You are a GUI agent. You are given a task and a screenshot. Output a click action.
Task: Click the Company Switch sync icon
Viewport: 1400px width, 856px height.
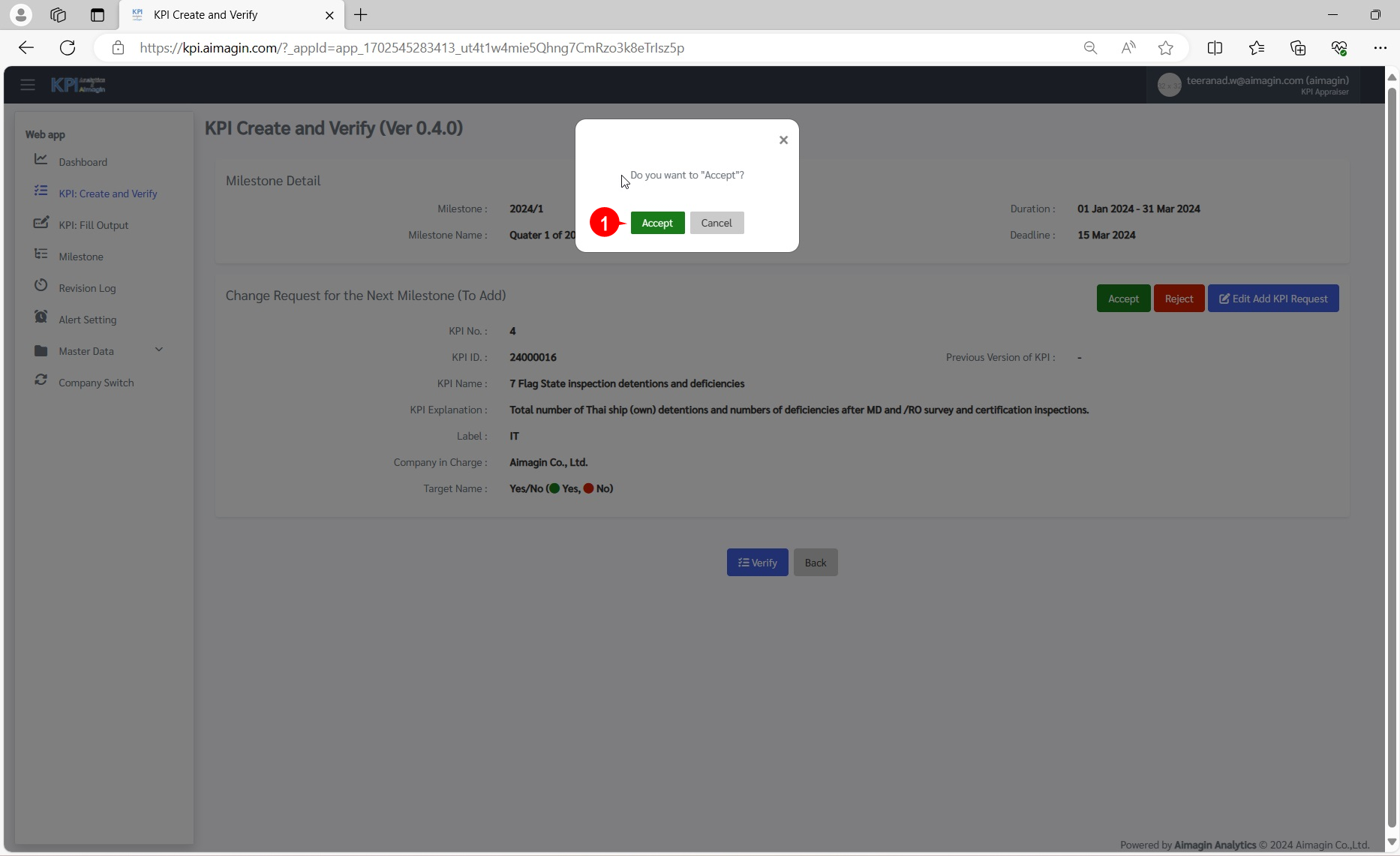[41, 380]
